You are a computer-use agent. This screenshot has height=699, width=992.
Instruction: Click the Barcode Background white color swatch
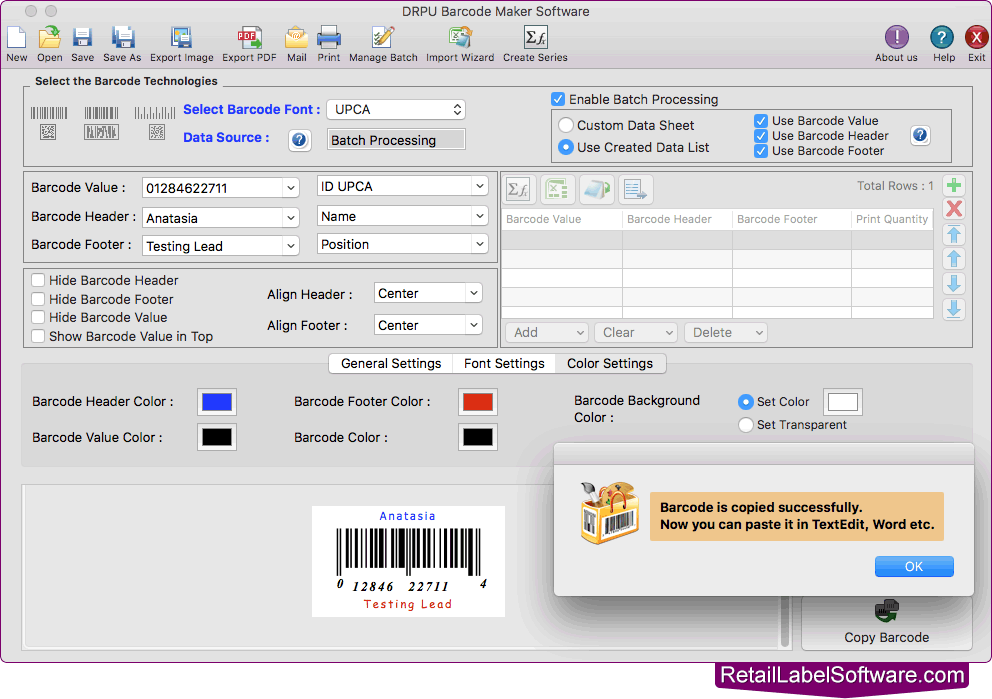click(x=843, y=402)
